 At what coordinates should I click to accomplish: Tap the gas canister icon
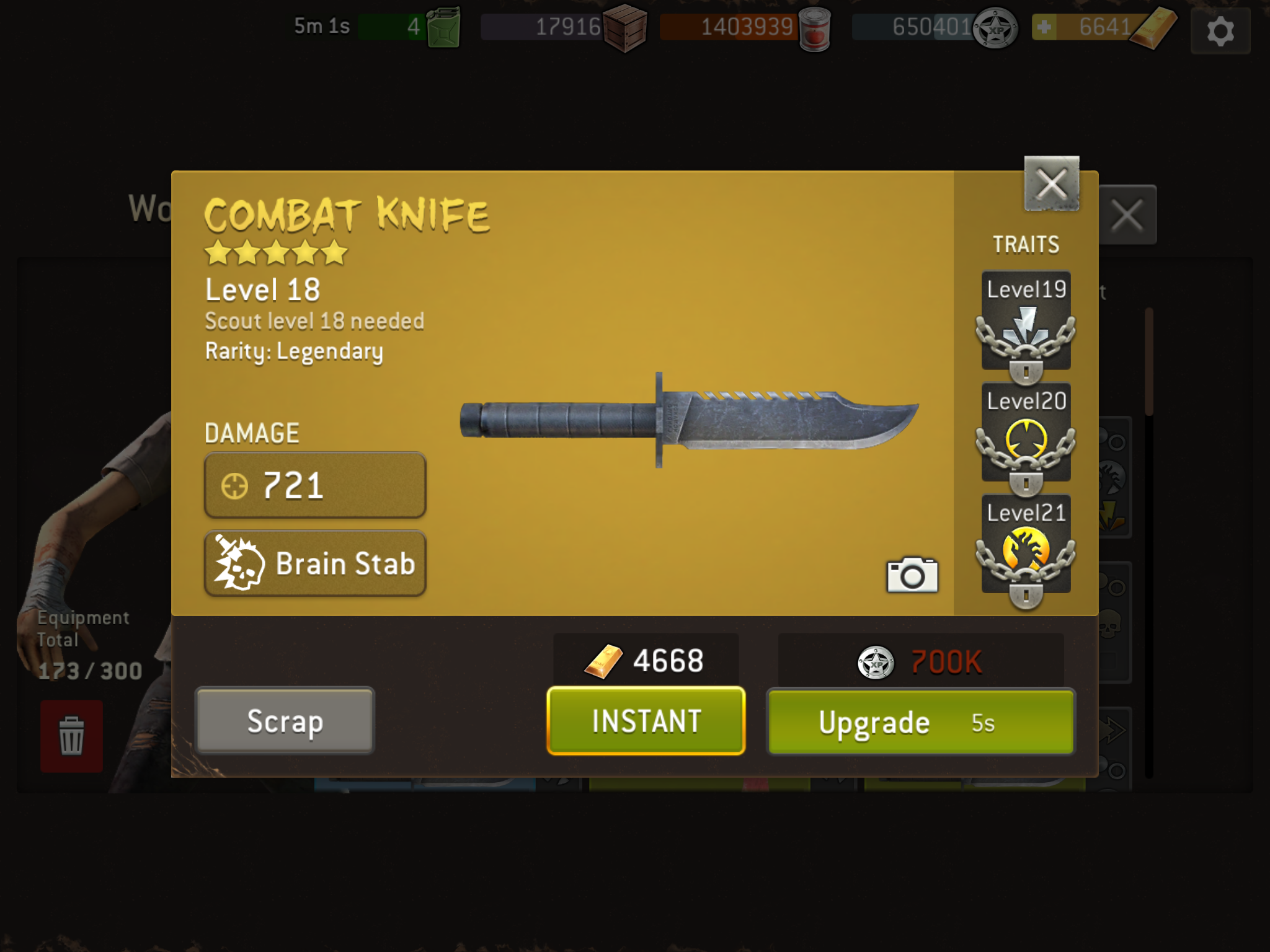pyautogui.click(x=444, y=27)
